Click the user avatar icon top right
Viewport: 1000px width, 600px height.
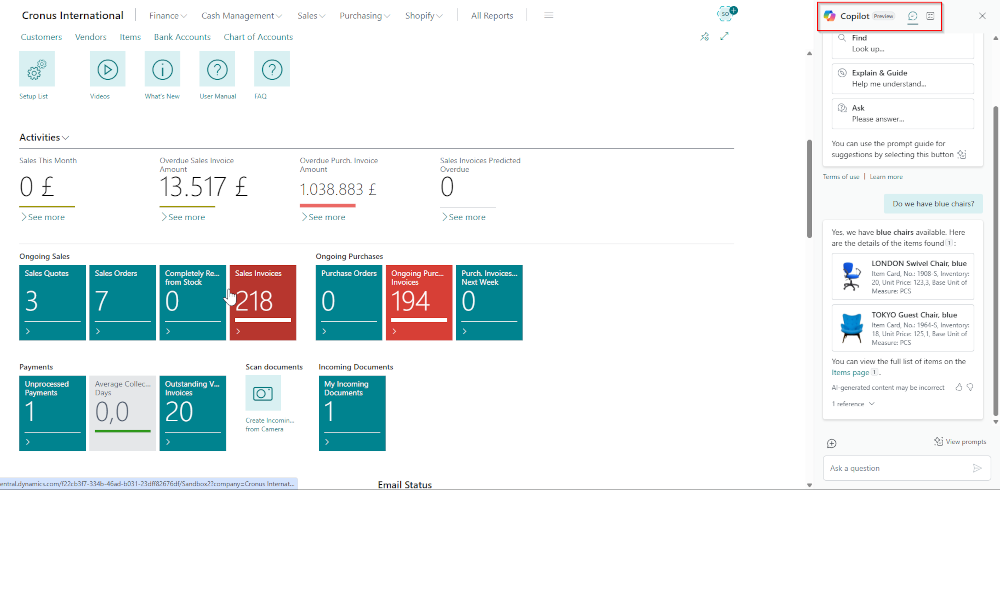pos(726,13)
